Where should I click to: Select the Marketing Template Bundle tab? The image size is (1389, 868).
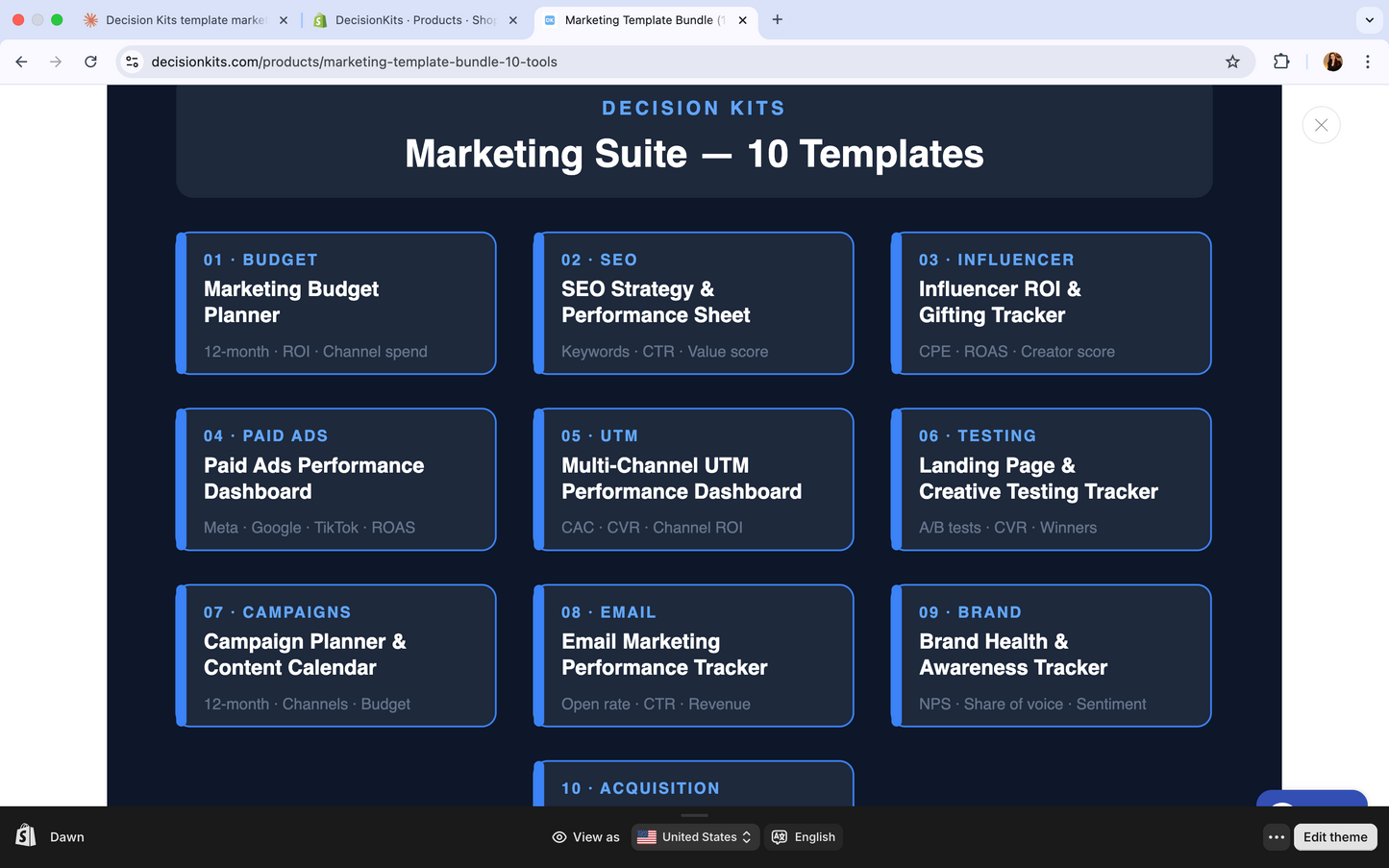point(639,19)
